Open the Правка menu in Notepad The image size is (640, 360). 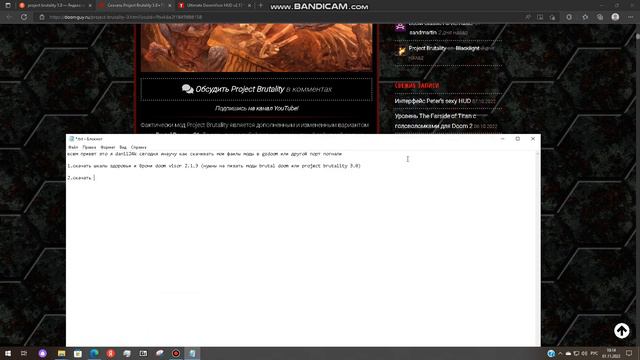click(x=89, y=147)
